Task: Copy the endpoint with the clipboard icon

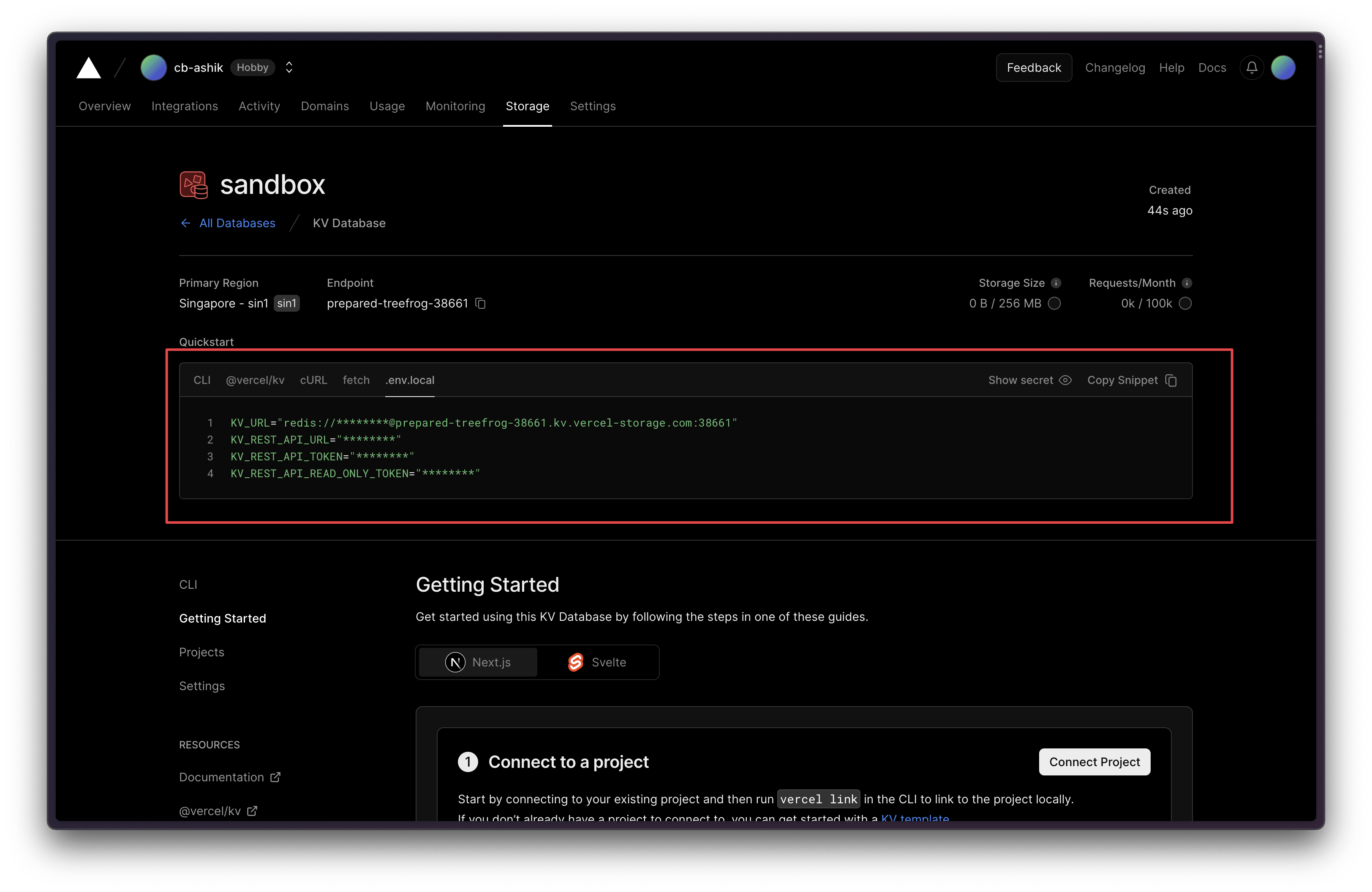Action: tap(480, 304)
